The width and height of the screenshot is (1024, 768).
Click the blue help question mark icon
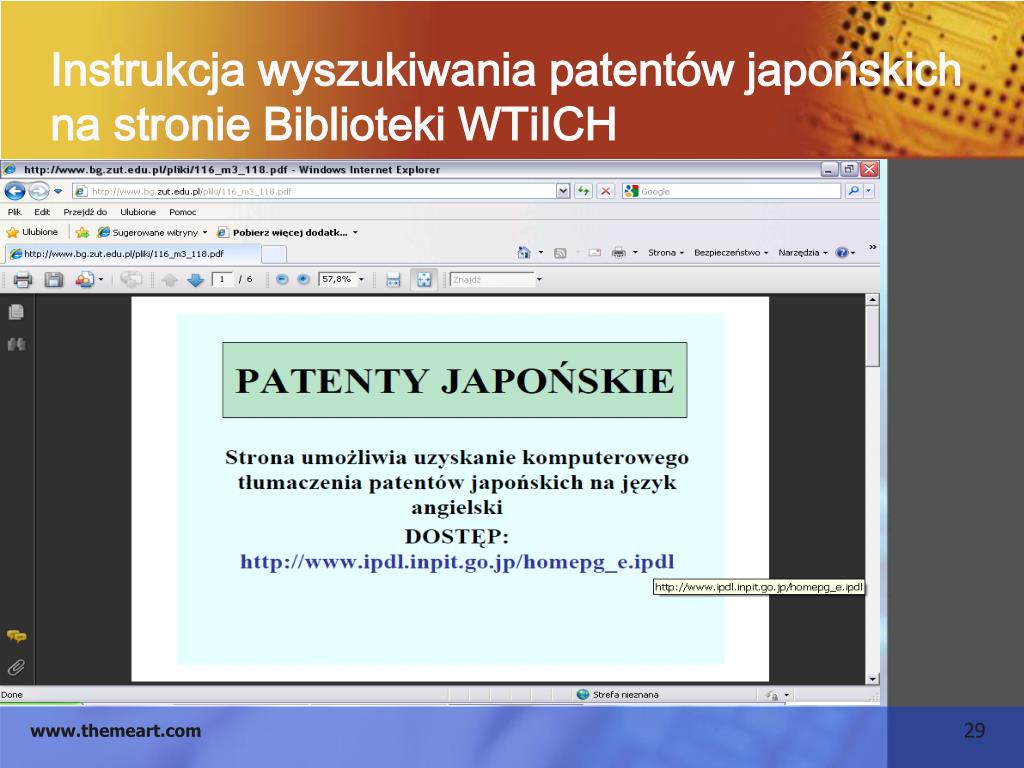click(x=842, y=253)
